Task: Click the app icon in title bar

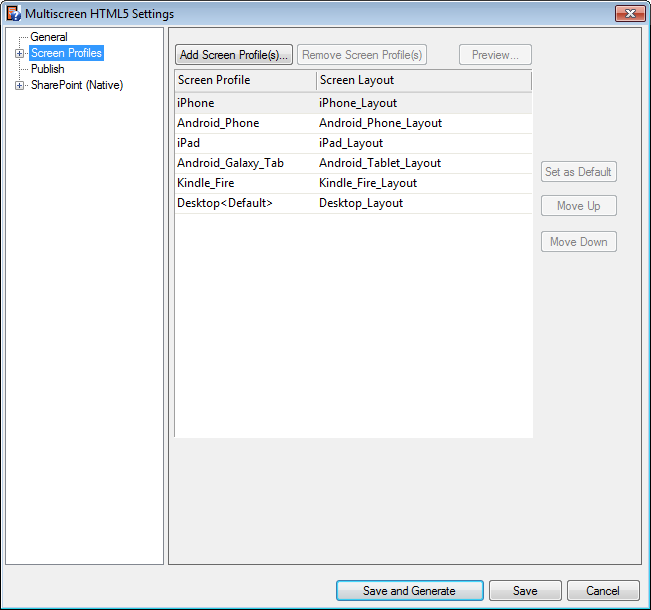Action: (14, 14)
